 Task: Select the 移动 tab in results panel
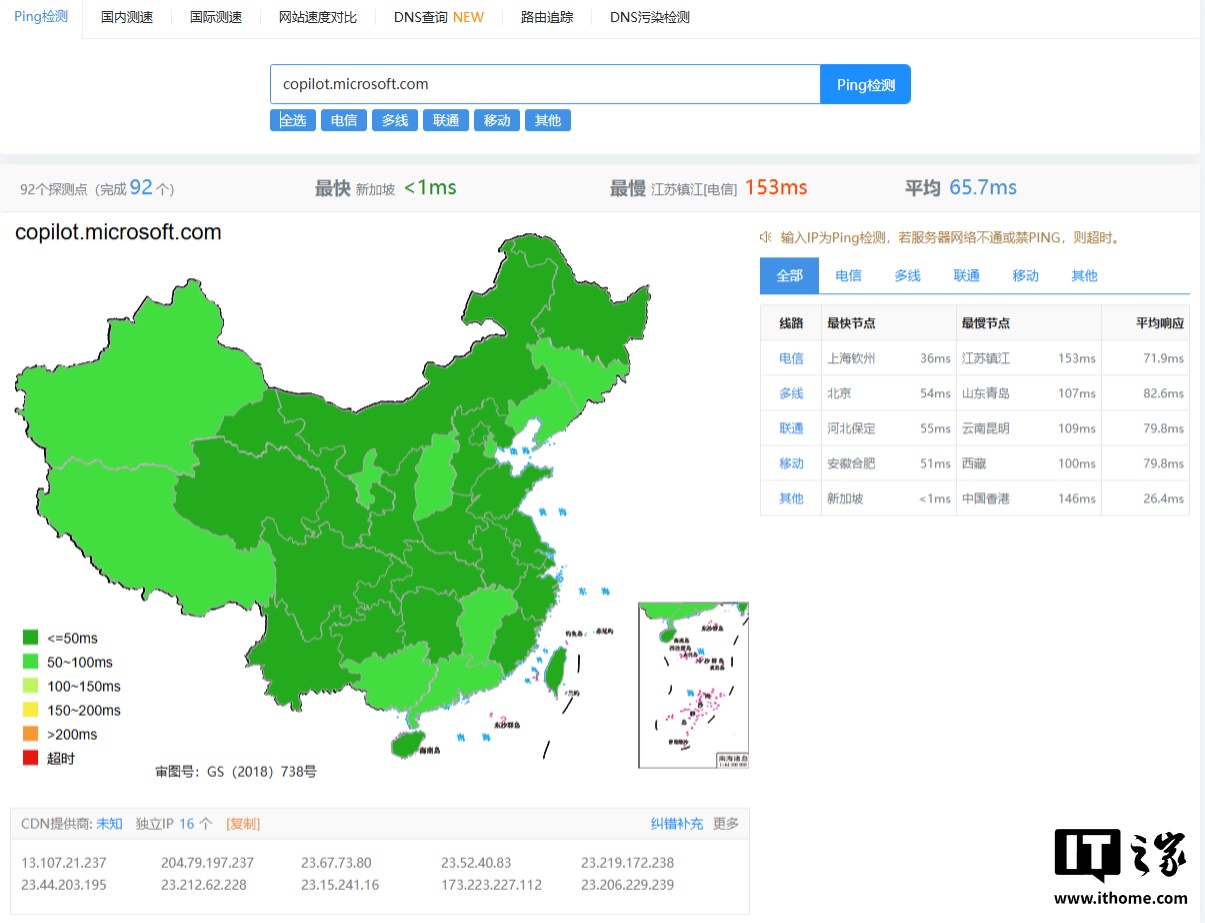click(1026, 276)
